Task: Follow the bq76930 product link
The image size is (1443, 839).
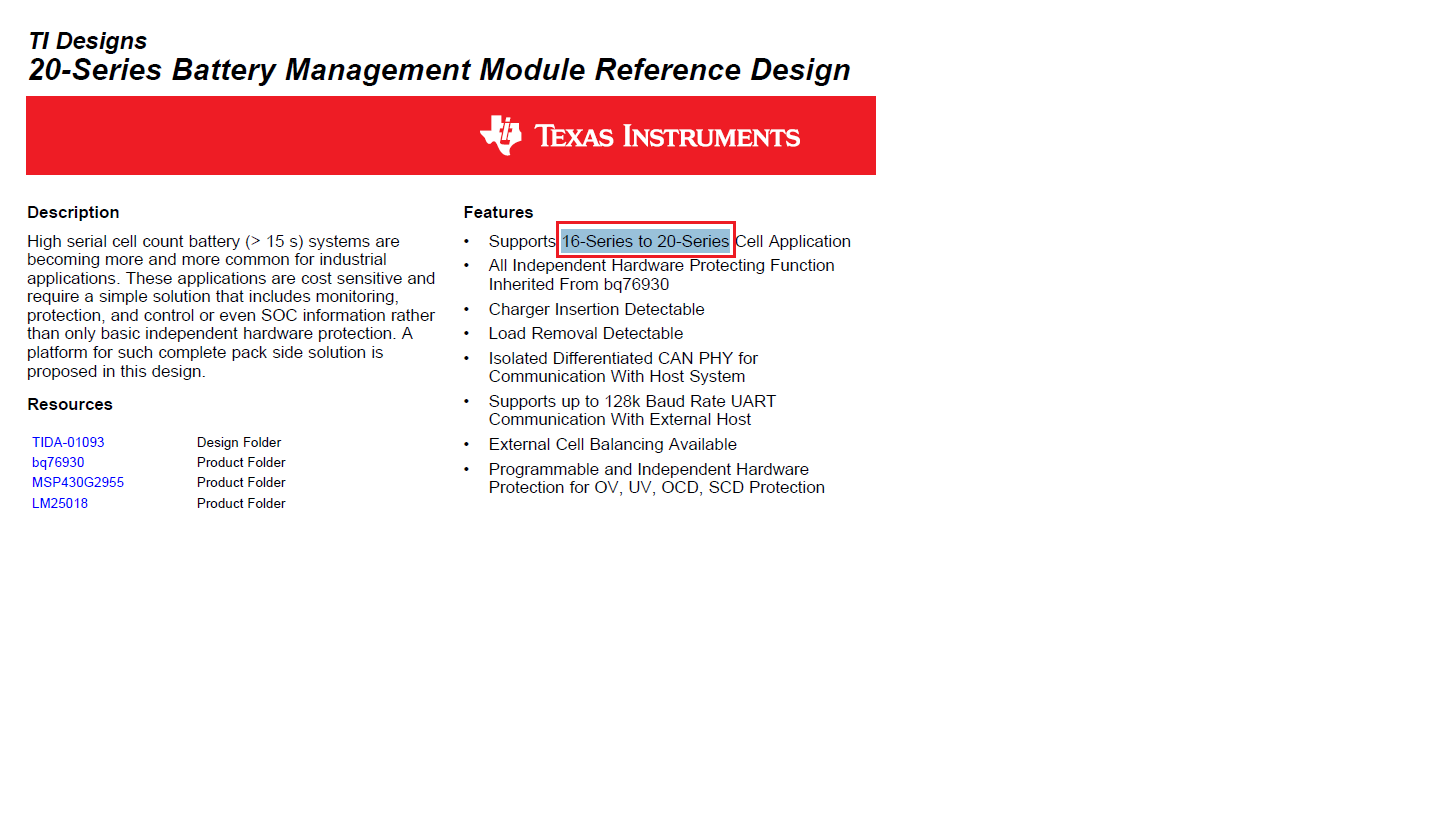Action: 58,462
